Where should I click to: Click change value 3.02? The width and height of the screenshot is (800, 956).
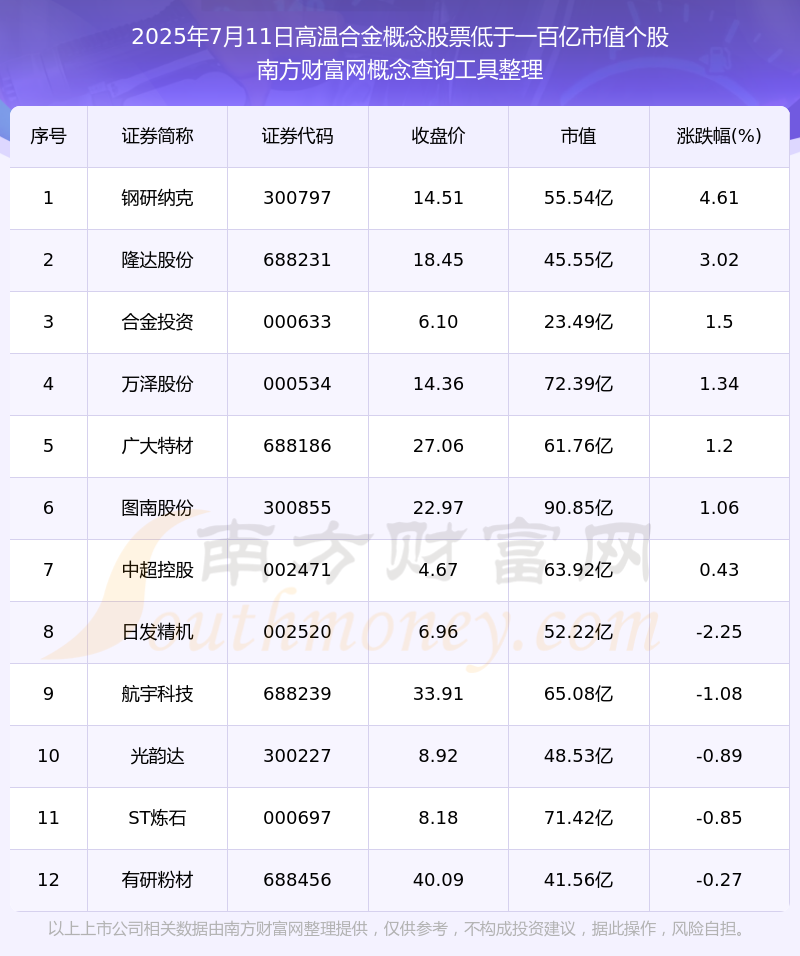coord(720,260)
